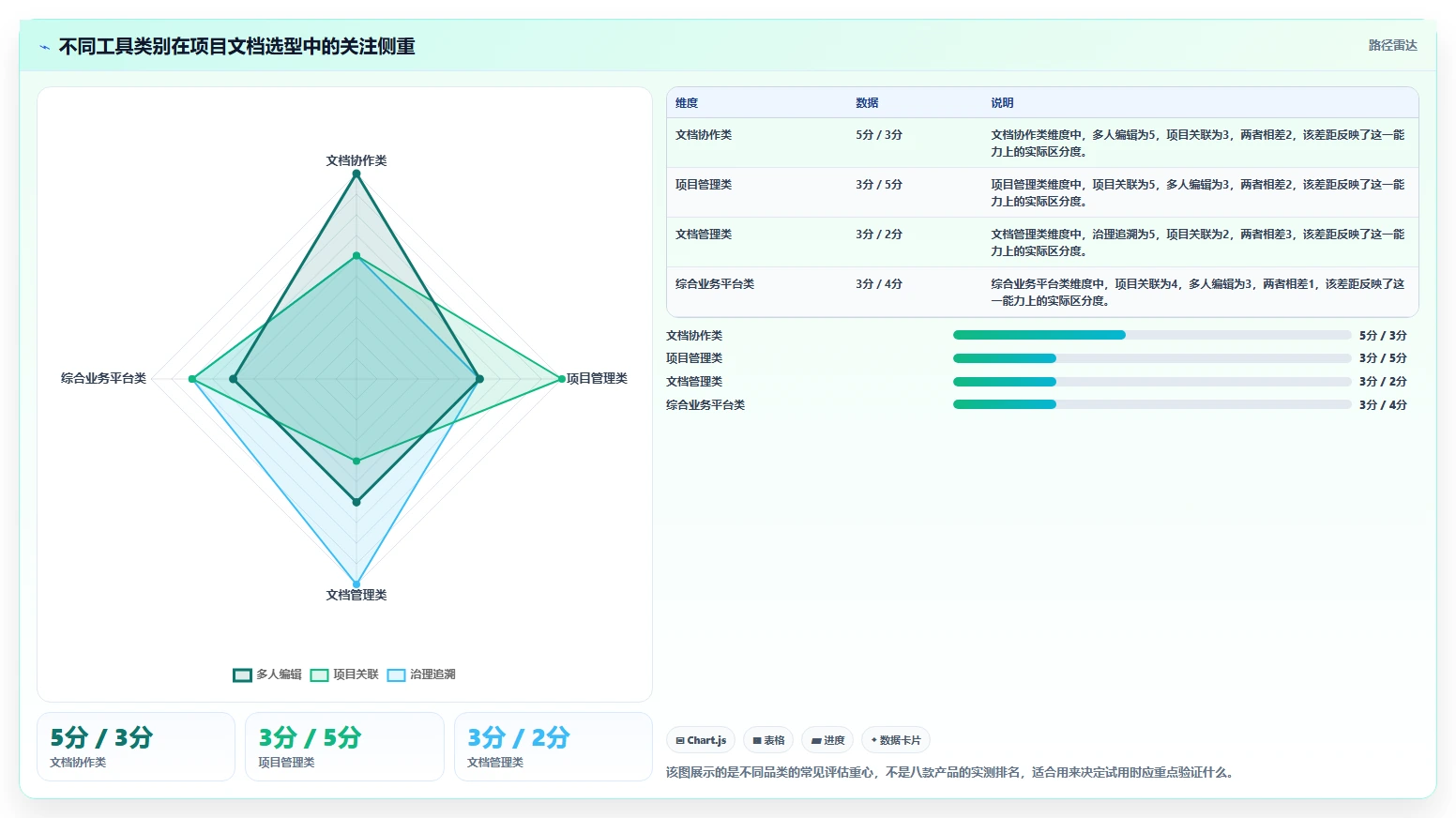Click the 表格 tag
The image size is (1456, 818).
(768, 740)
